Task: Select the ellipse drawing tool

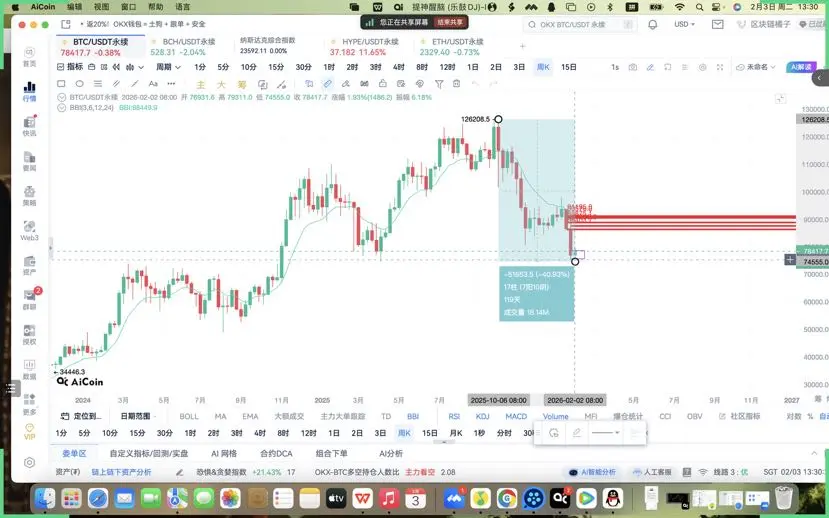Action: 79,84
